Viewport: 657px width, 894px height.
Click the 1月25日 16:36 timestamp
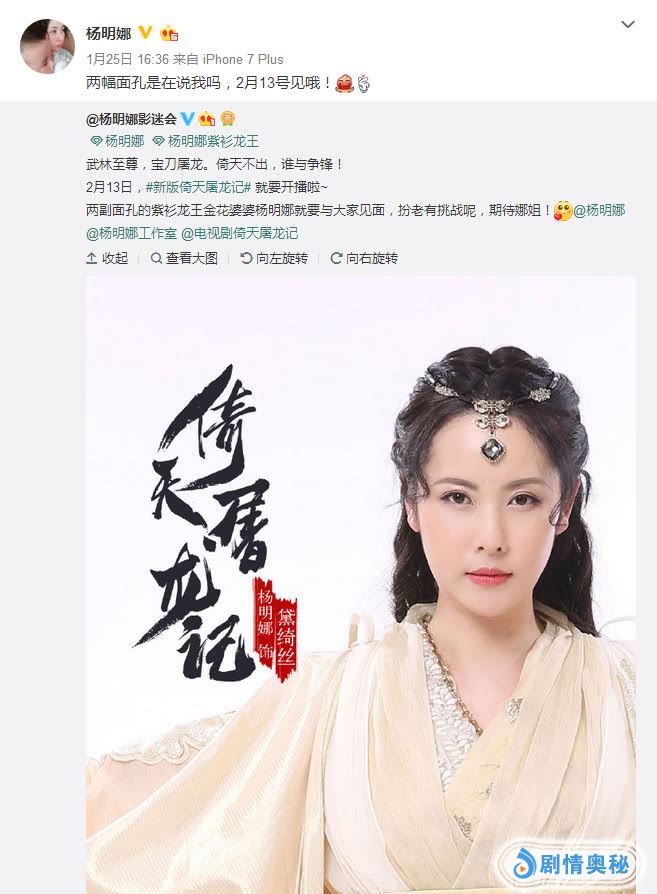point(128,59)
